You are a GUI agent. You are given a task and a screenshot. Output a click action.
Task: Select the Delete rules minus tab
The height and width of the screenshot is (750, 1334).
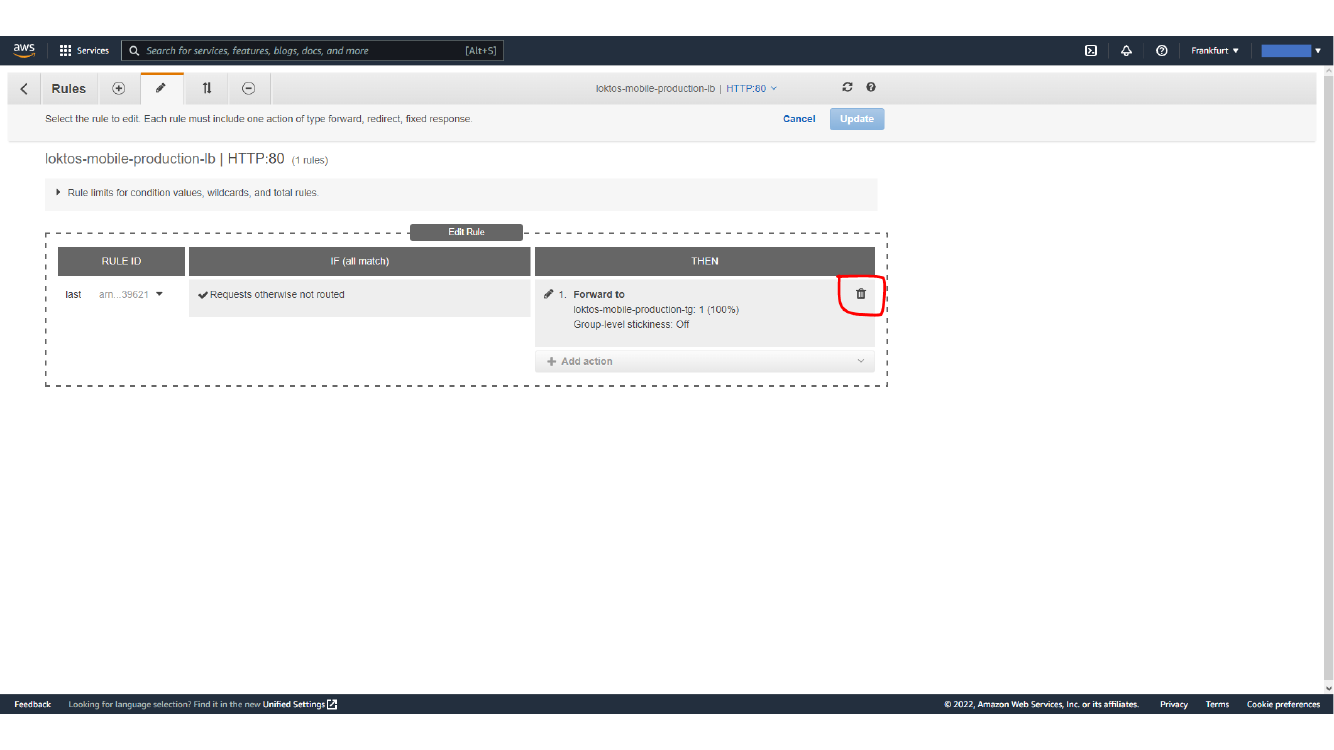249,88
